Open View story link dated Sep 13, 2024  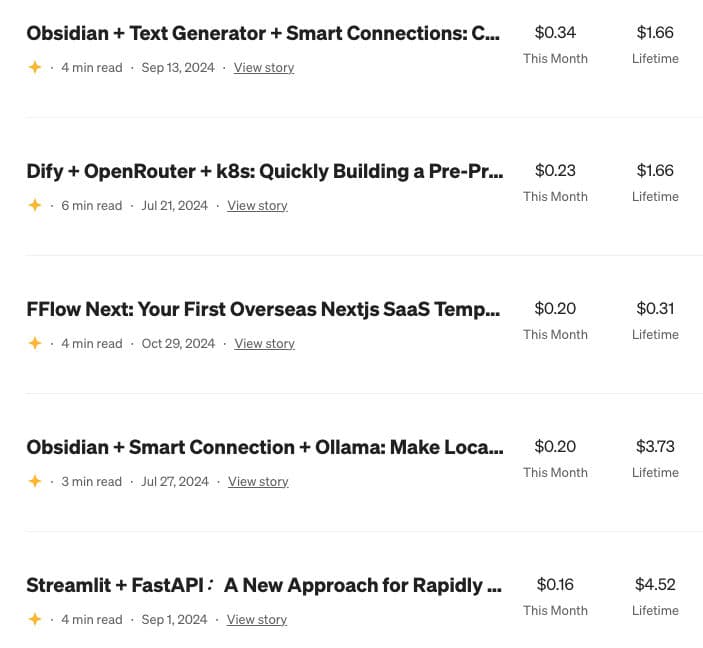264,68
